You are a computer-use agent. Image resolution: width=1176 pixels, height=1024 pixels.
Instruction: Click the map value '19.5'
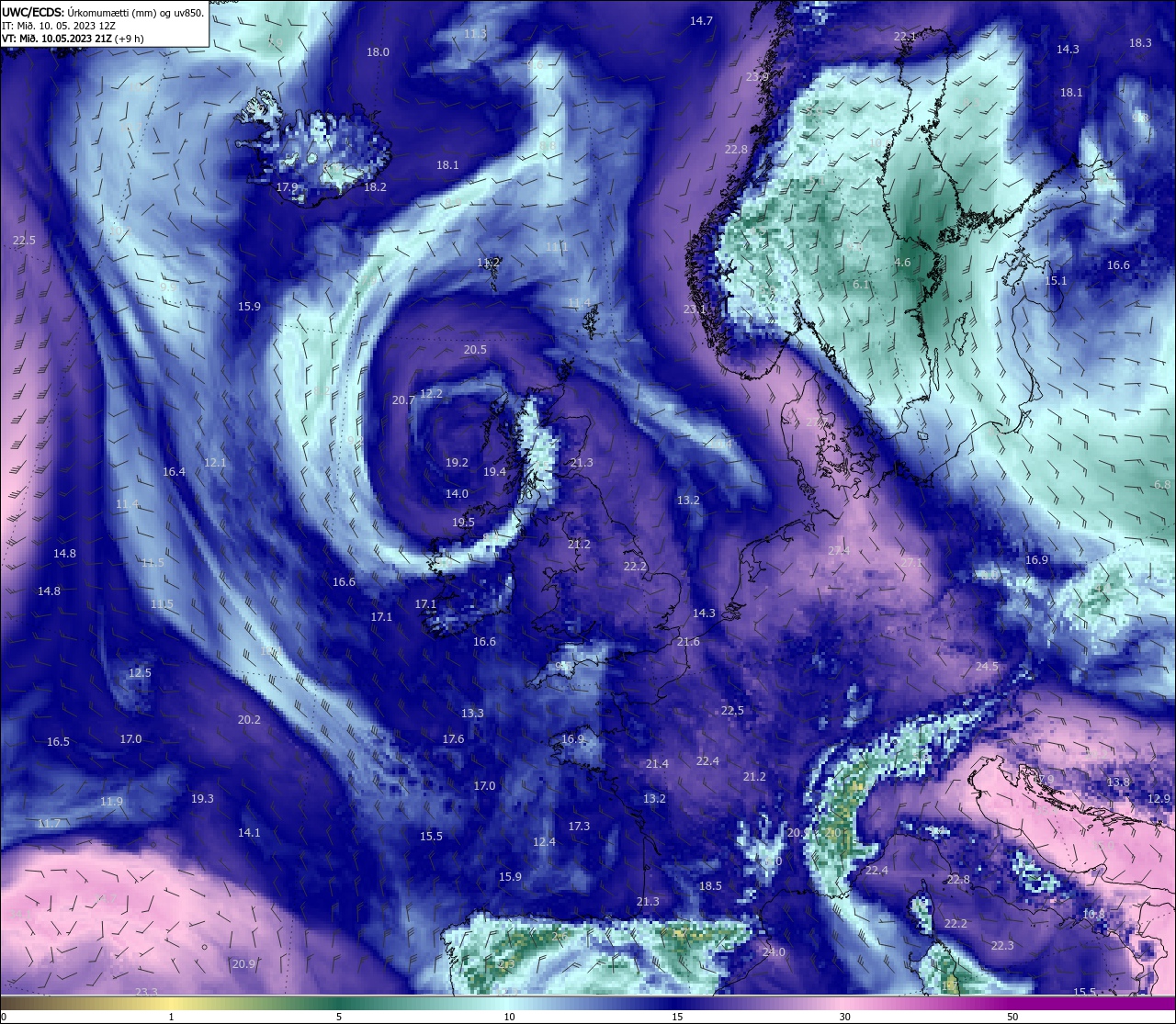pos(463,523)
